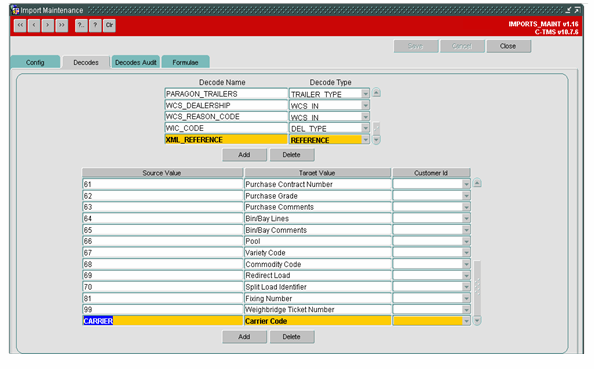Open Customer Id dropdown for row 70
This screenshot has height=369, width=594.
(466, 287)
